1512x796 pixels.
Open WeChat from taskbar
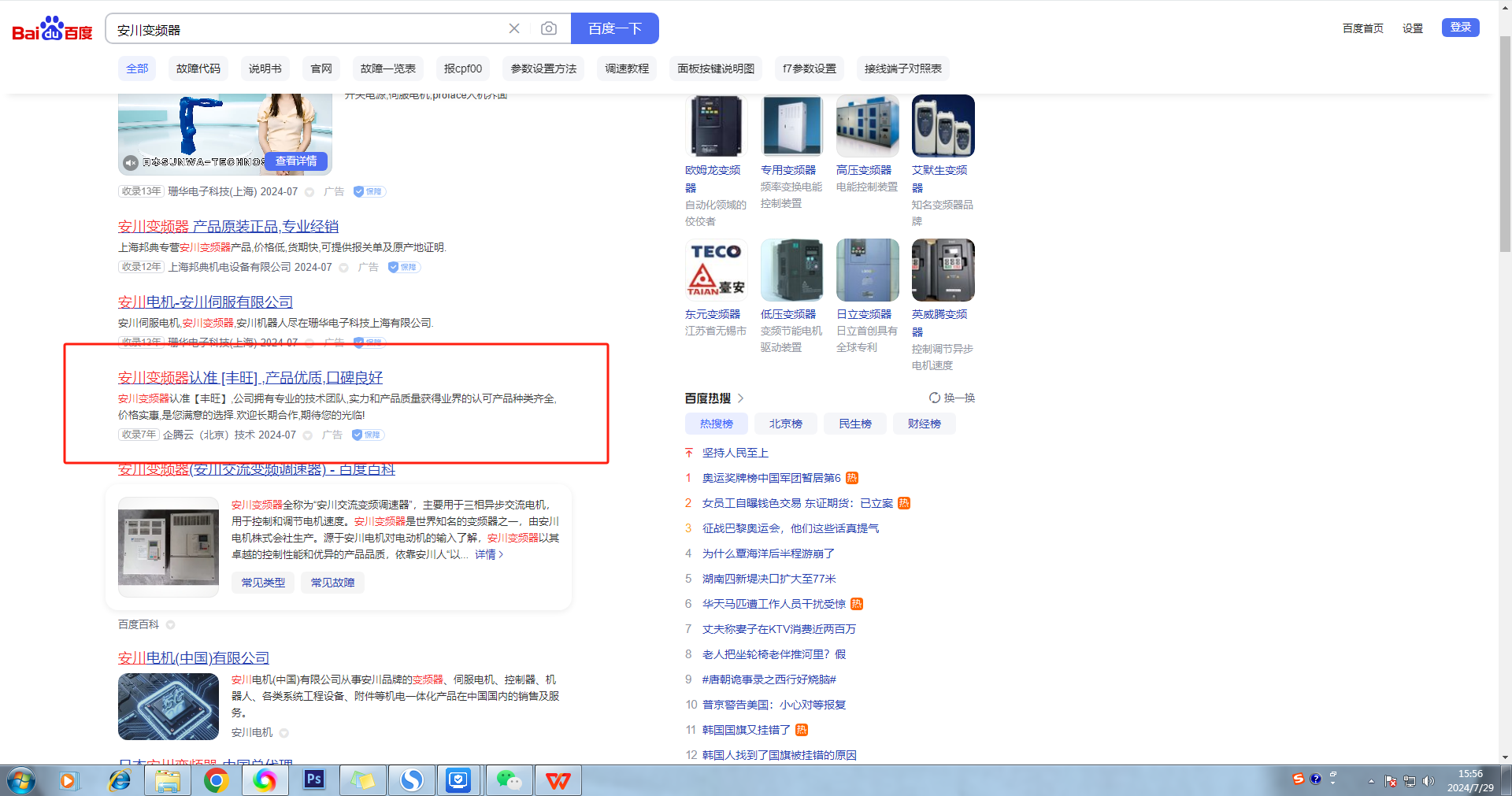point(509,780)
